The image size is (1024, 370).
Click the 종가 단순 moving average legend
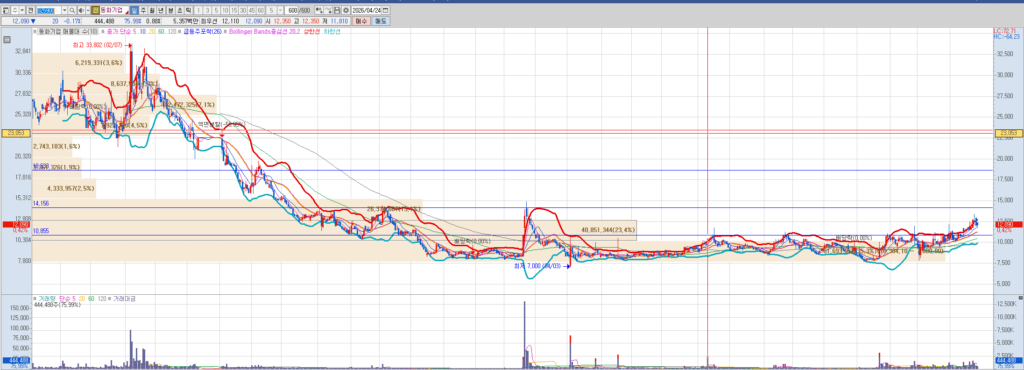tap(122, 31)
